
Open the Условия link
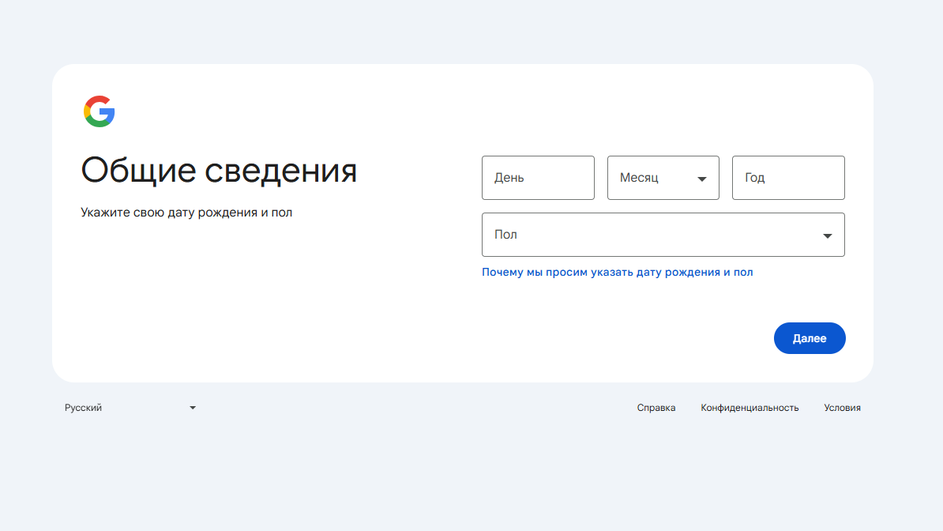(x=842, y=408)
